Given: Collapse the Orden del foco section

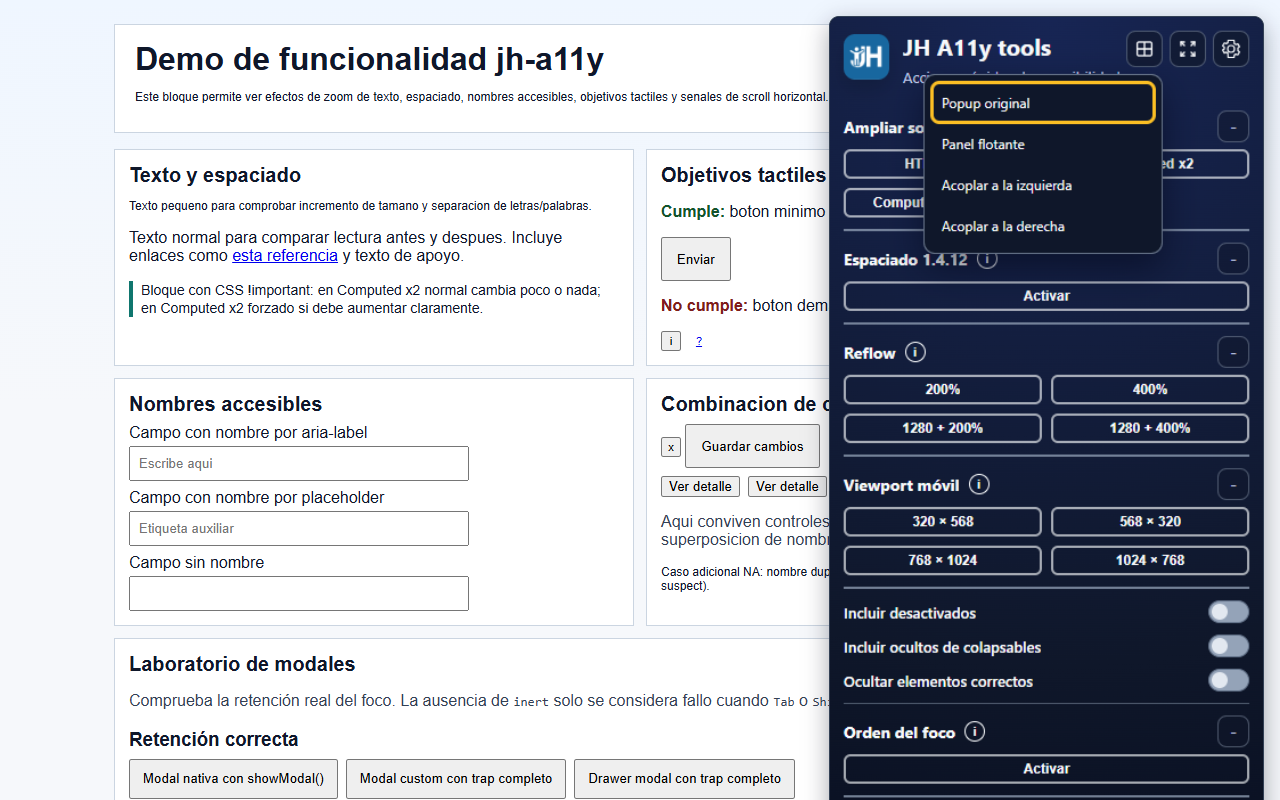Looking at the screenshot, I should [x=1233, y=732].
